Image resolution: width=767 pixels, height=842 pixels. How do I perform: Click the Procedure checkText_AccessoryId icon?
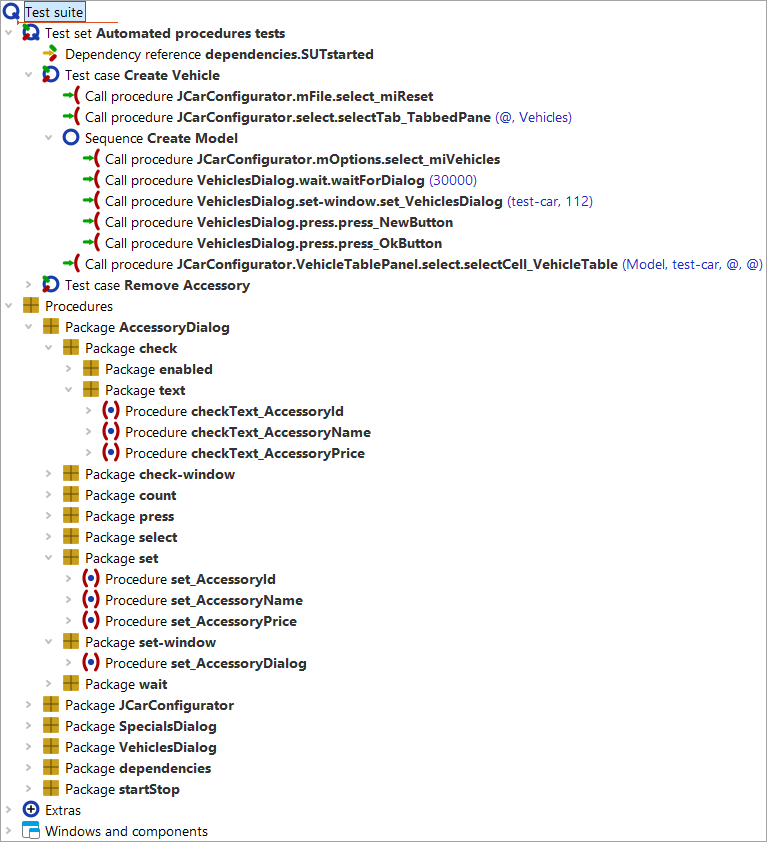pyautogui.click(x=111, y=411)
